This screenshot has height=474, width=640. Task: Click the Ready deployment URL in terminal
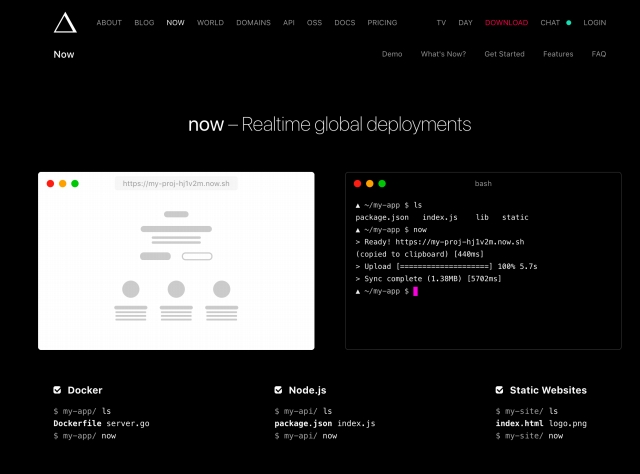pyautogui.click(x=460, y=242)
